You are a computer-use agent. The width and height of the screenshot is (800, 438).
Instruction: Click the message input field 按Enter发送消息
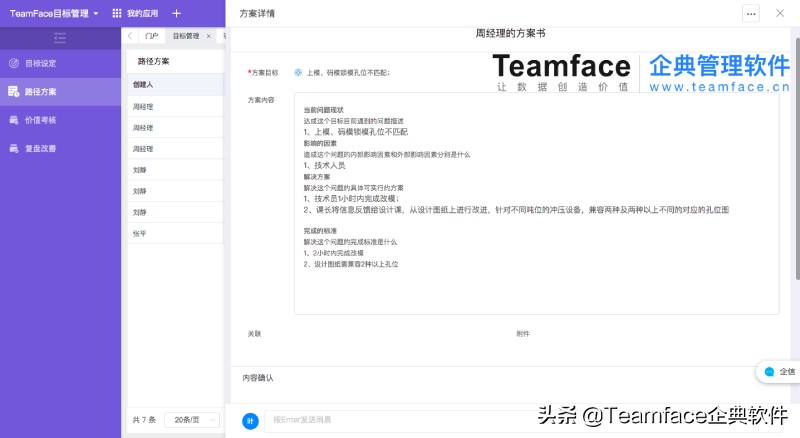pos(523,420)
